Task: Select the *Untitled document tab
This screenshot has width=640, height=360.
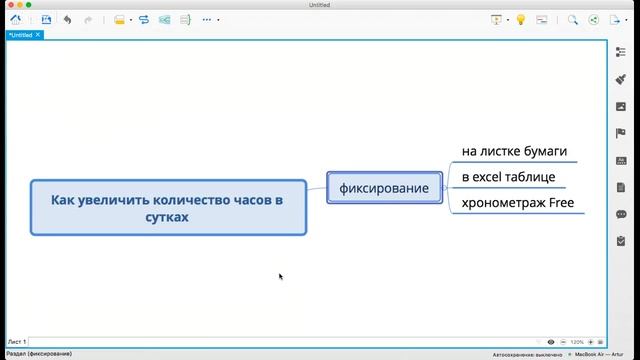Action: [x=21, y=35]
